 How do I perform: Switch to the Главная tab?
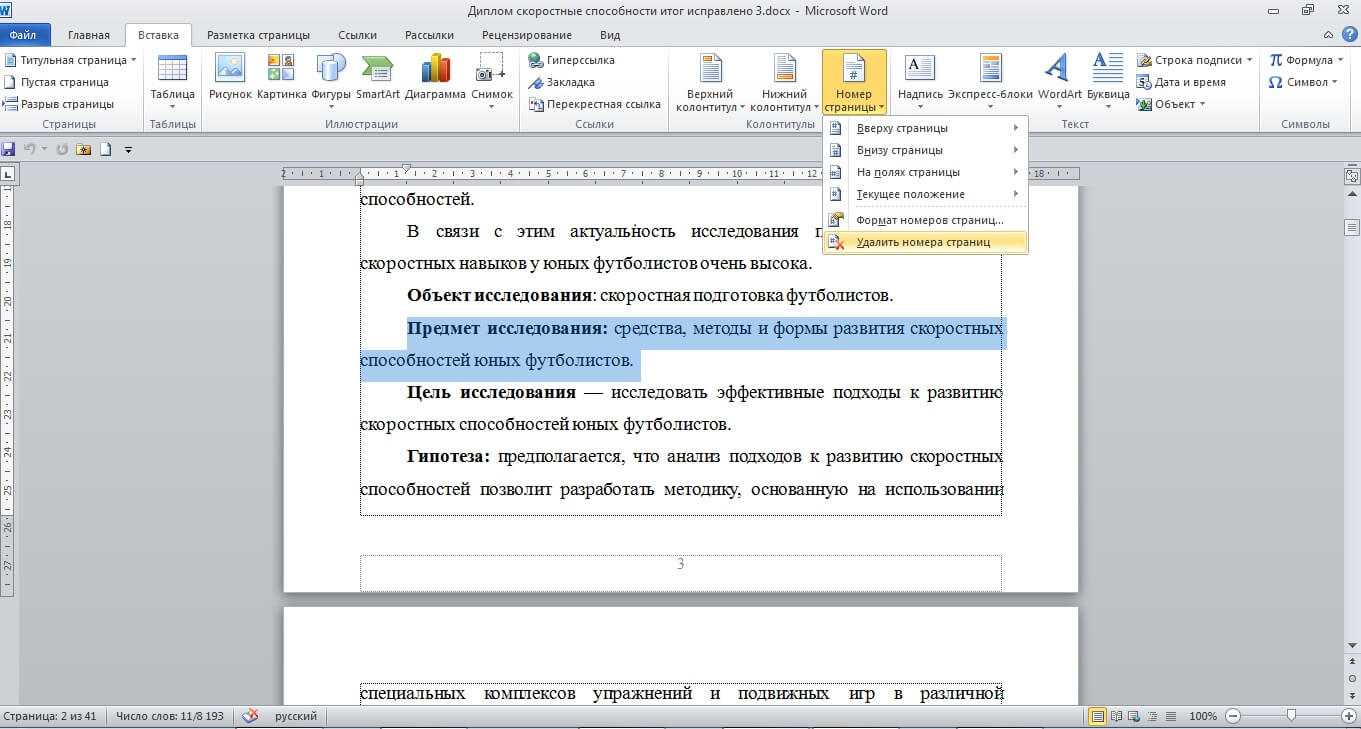89,35
